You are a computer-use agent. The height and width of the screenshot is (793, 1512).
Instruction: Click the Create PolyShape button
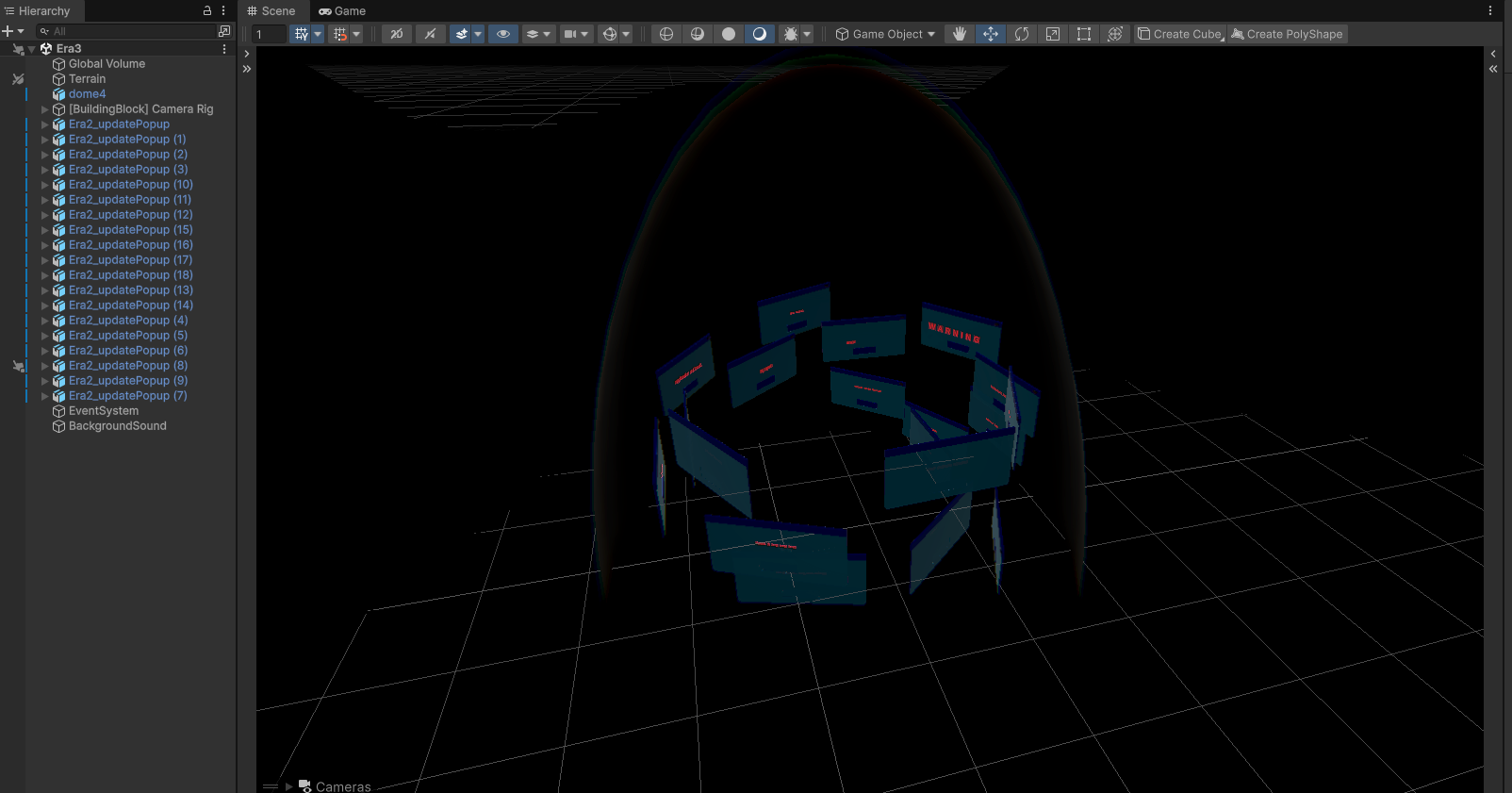1287,34
